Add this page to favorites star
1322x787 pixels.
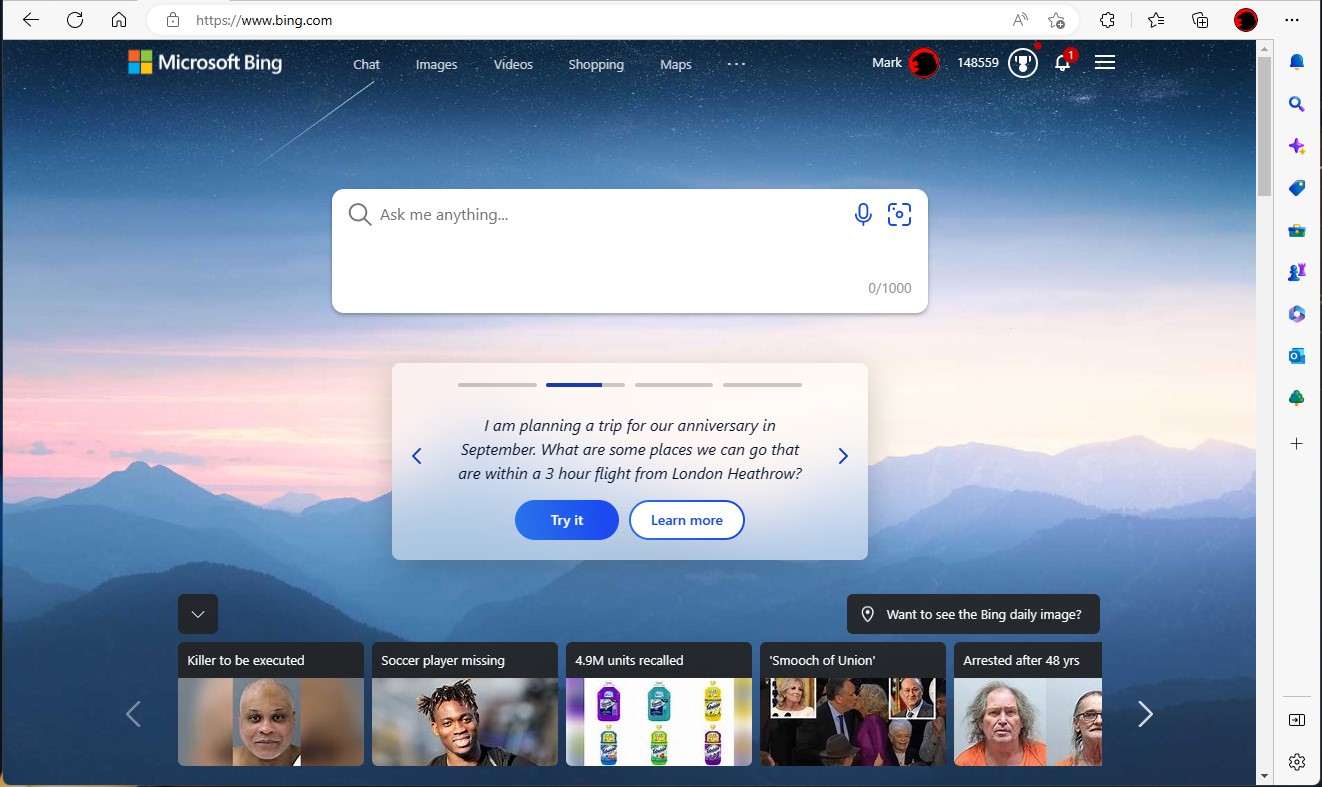pos(1056,20)
